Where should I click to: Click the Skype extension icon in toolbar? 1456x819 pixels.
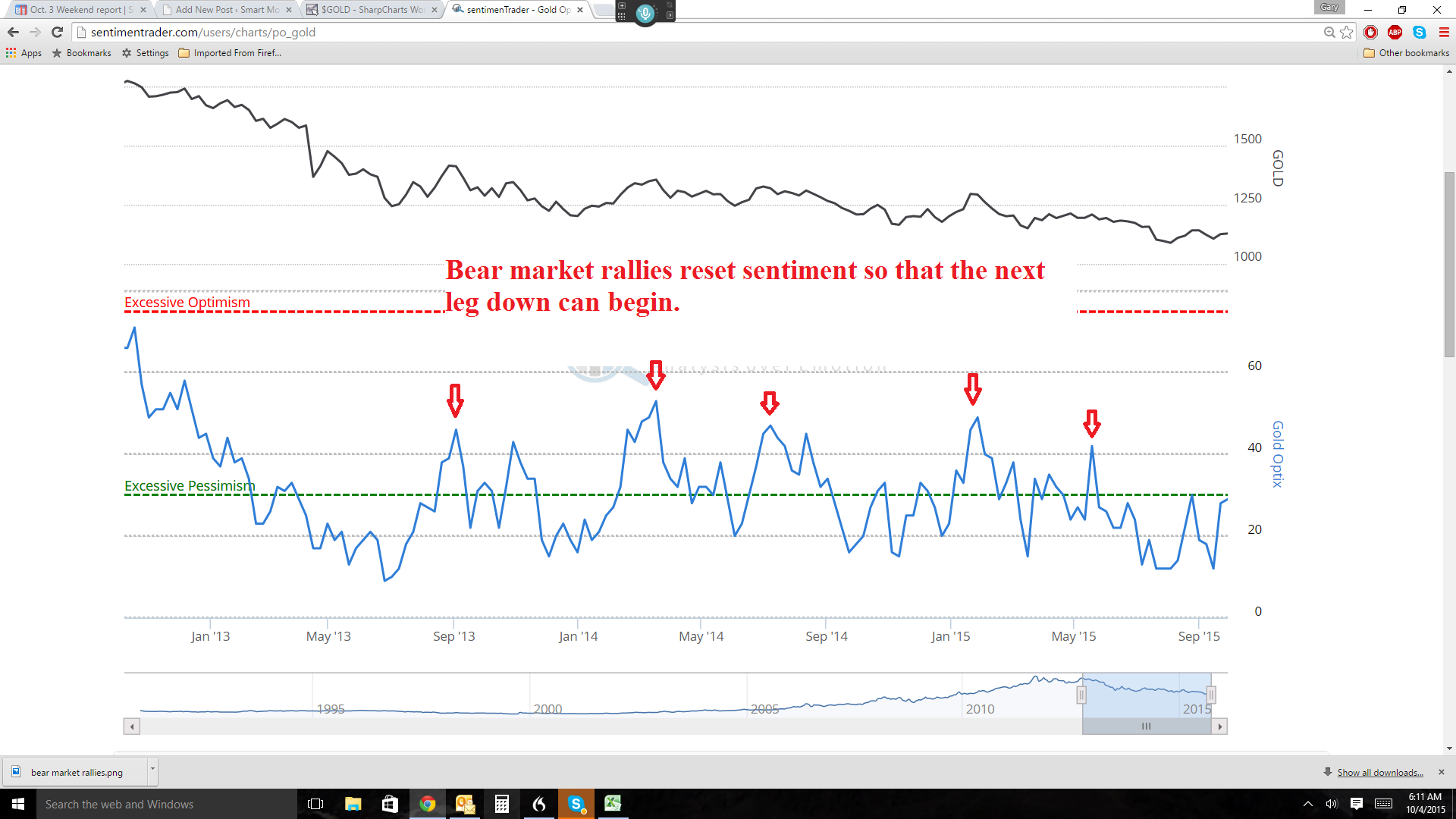point(1420,32)
